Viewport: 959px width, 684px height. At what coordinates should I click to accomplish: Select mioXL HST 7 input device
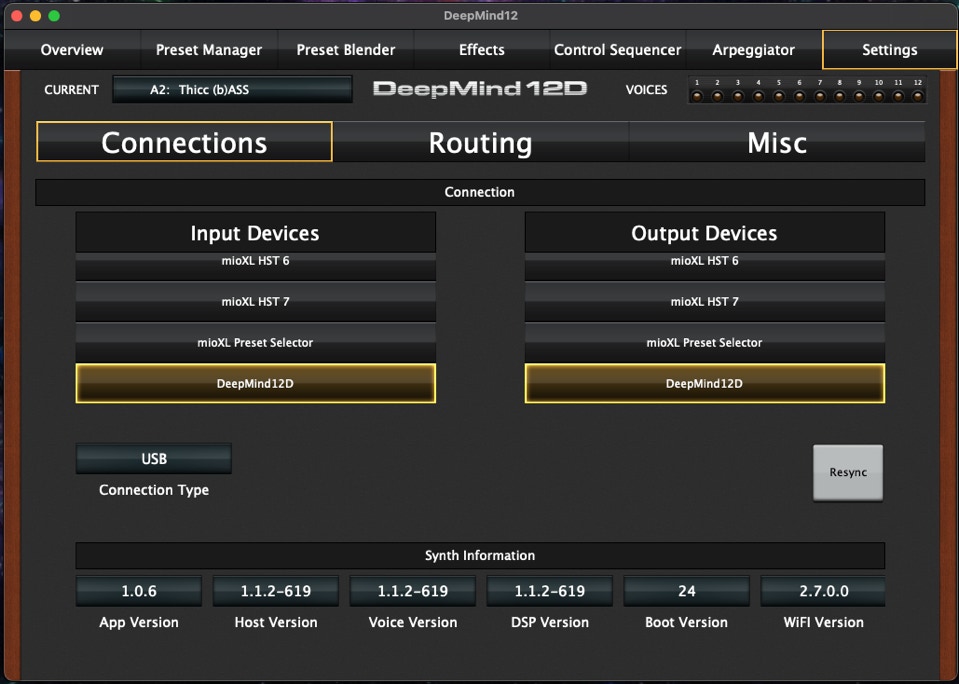[256, 302]
